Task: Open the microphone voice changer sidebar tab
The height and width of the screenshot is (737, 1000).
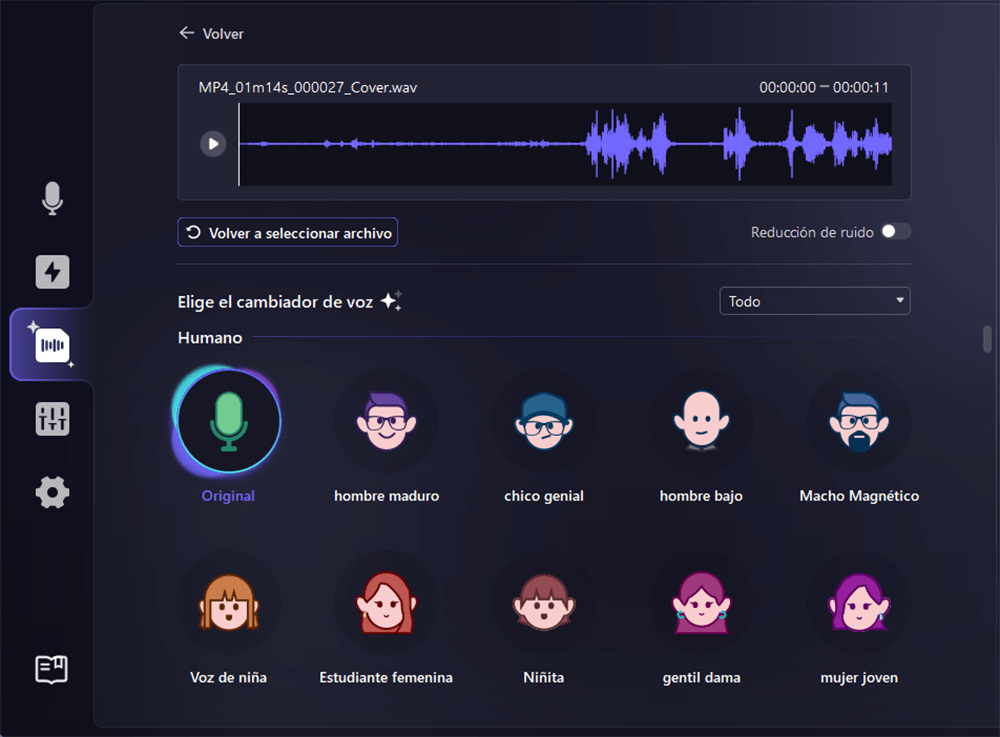Action: tap(52, 198)
